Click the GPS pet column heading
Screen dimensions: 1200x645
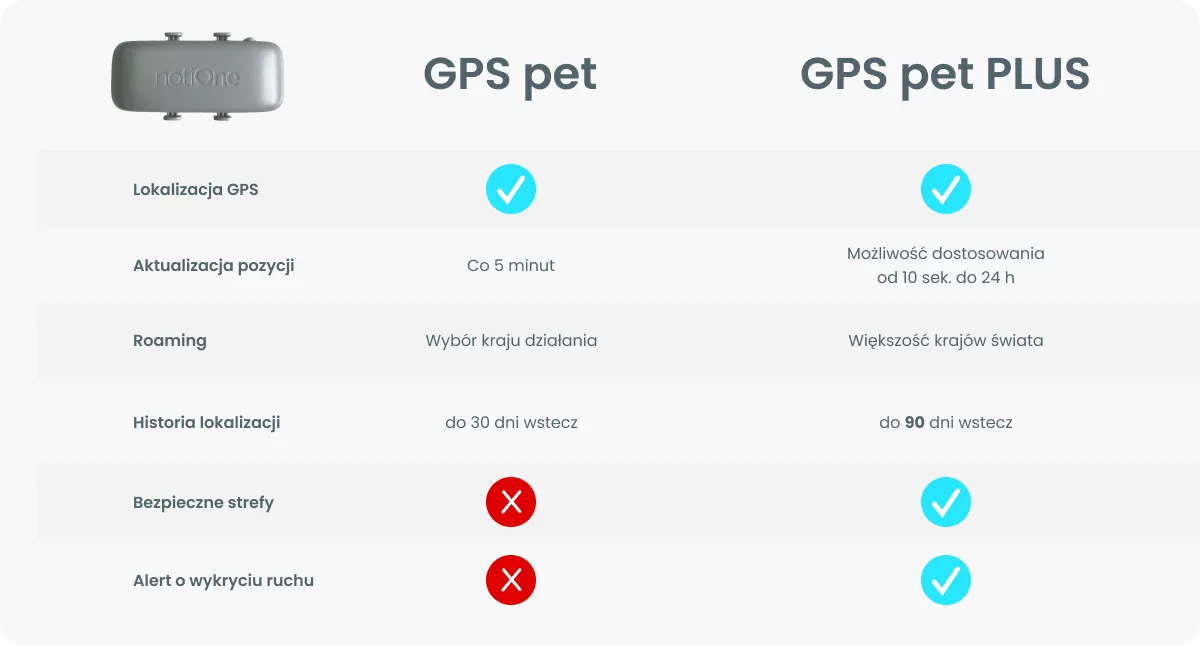coord(510,75)
